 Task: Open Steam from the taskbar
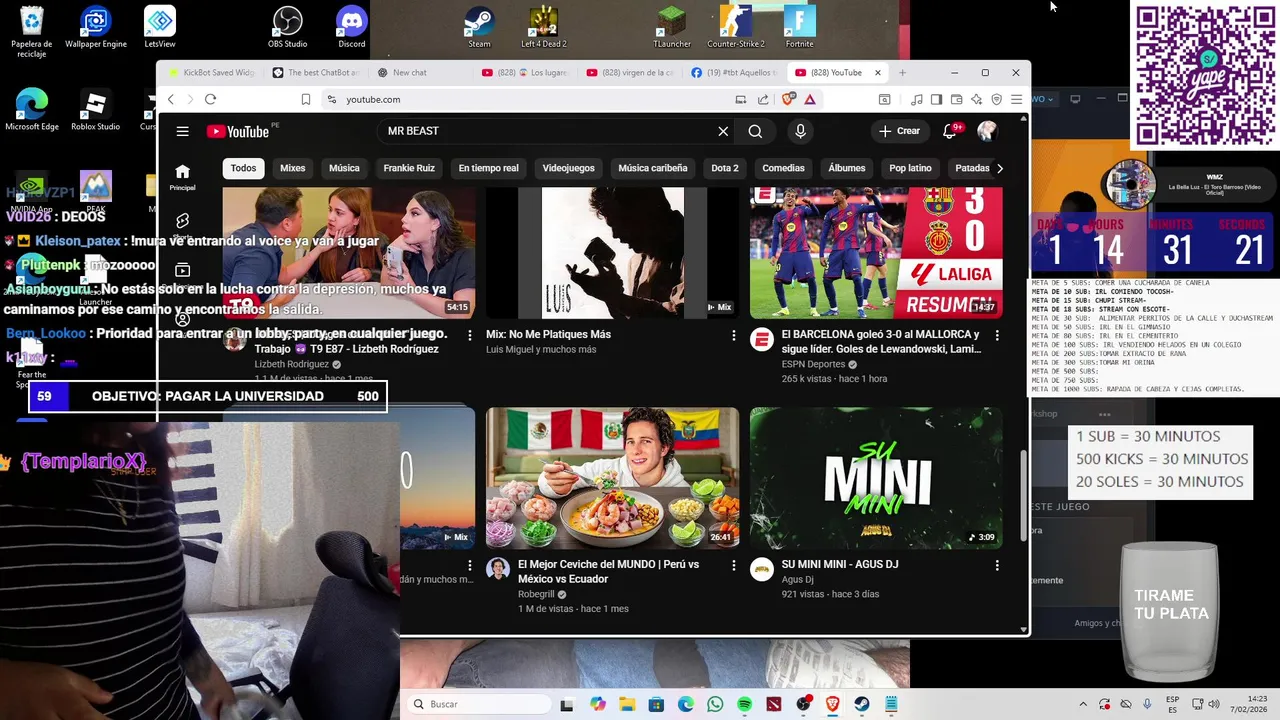[x=862, y=704]
